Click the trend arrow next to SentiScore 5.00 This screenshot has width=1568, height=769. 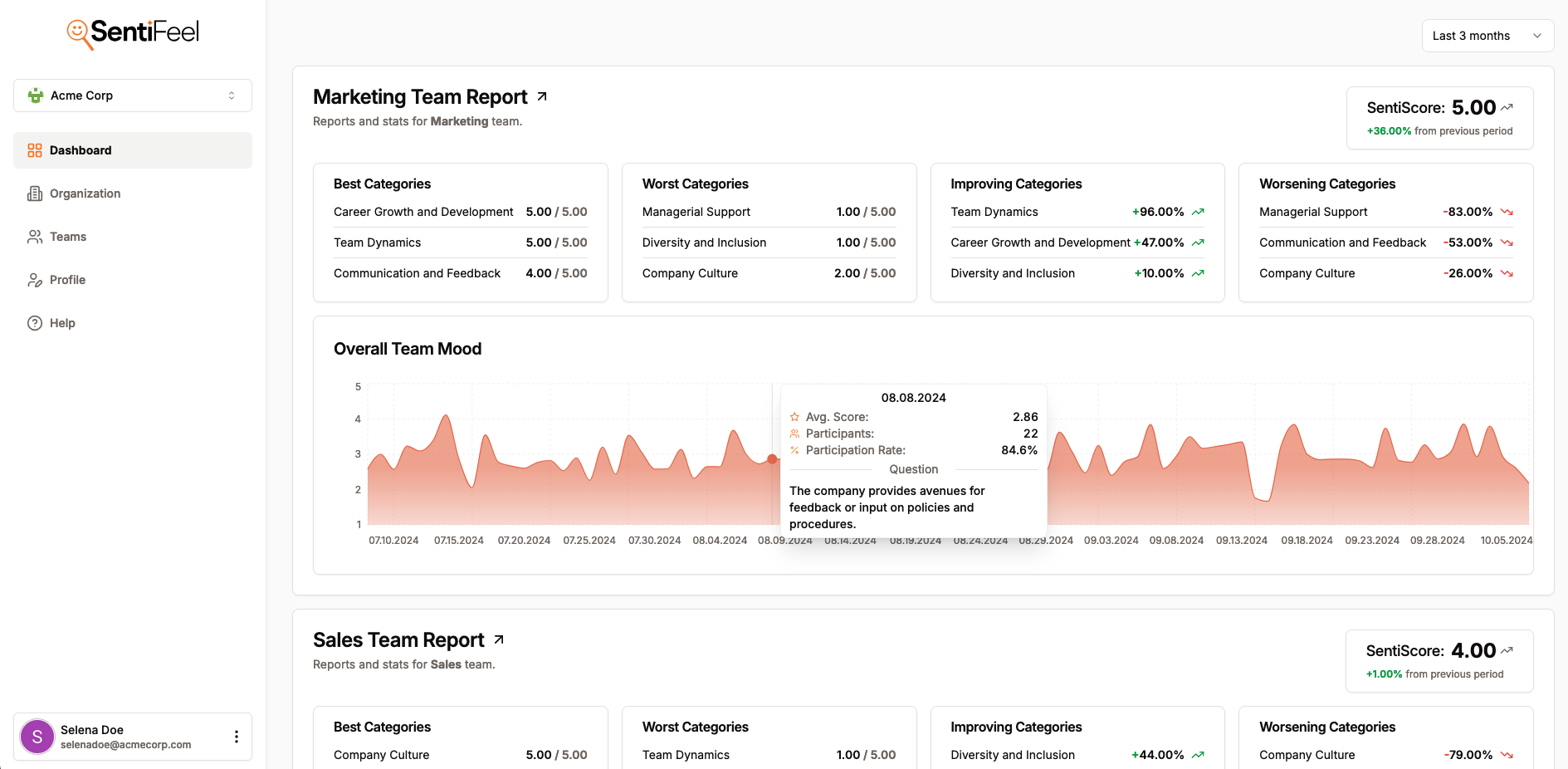click(x=1507, y=106)
